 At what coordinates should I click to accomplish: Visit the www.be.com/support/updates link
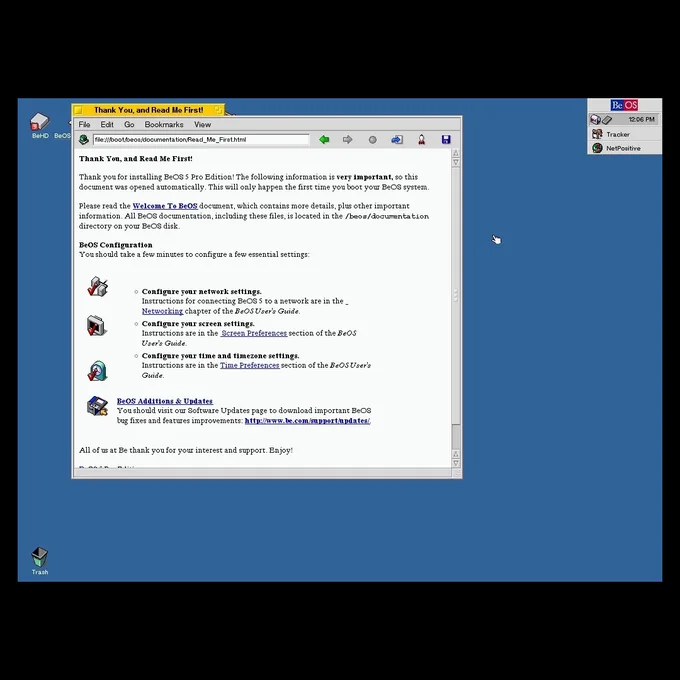(x=307, y=421)
